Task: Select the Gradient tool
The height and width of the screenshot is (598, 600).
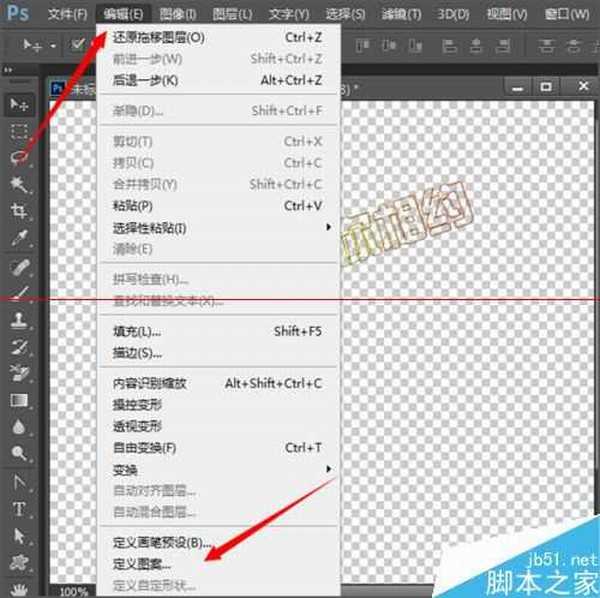Action: coord(19,401)
